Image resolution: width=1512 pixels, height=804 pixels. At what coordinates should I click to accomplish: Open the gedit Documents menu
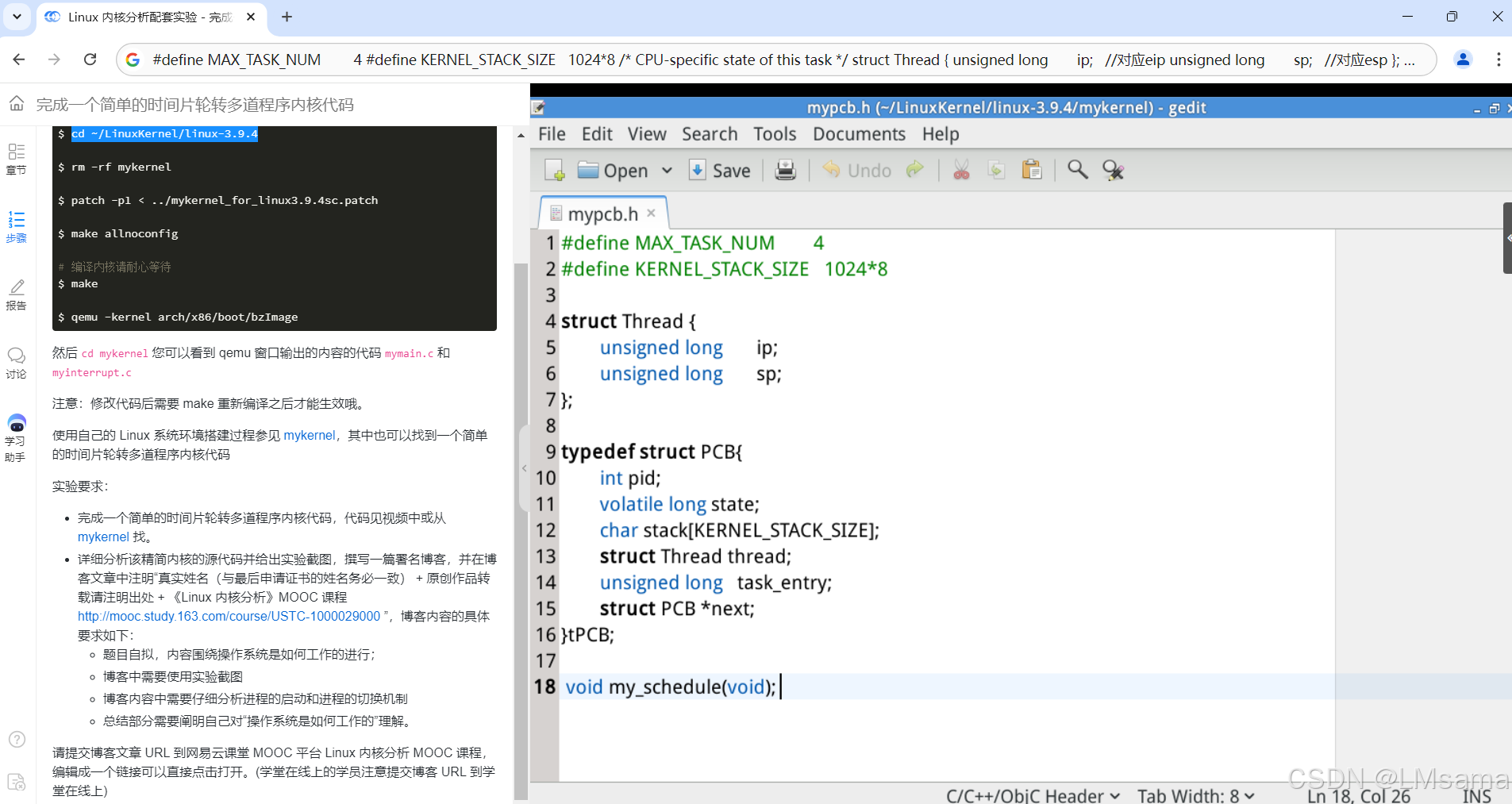(859, 134)
